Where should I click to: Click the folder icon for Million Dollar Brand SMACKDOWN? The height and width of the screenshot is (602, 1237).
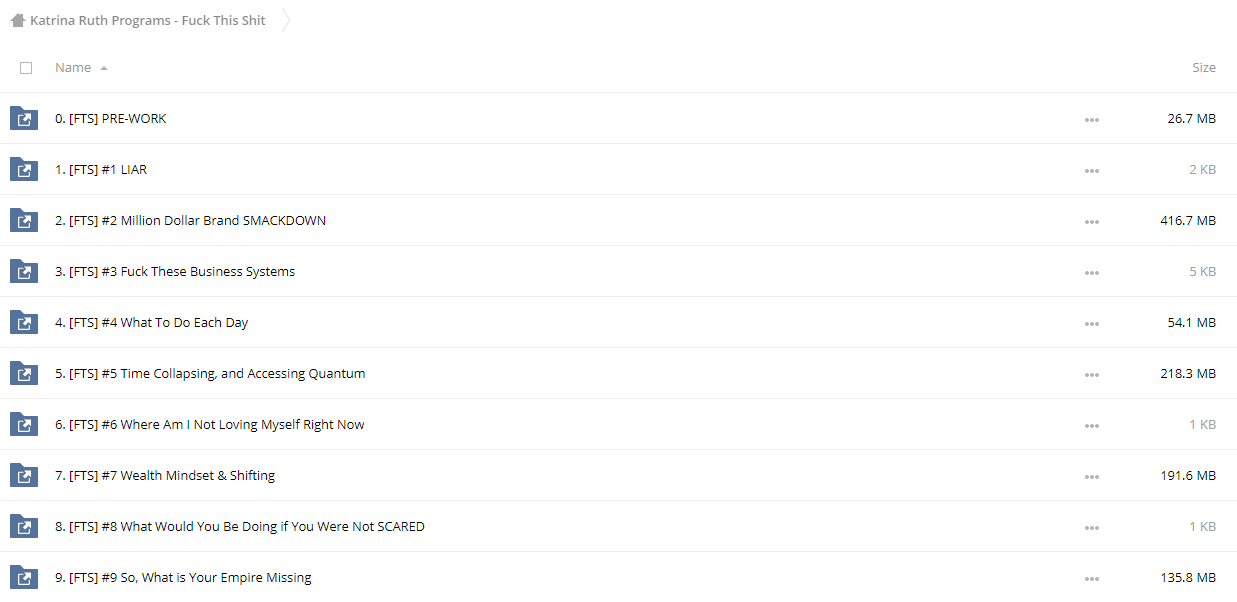tap(24, 220)
